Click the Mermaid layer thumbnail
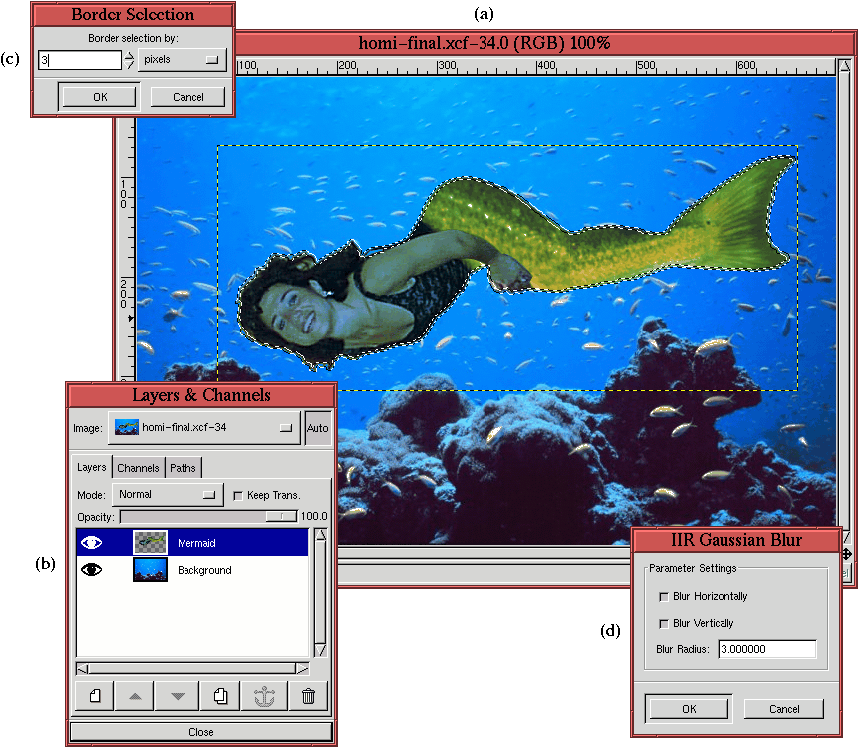 coord(150,542)
